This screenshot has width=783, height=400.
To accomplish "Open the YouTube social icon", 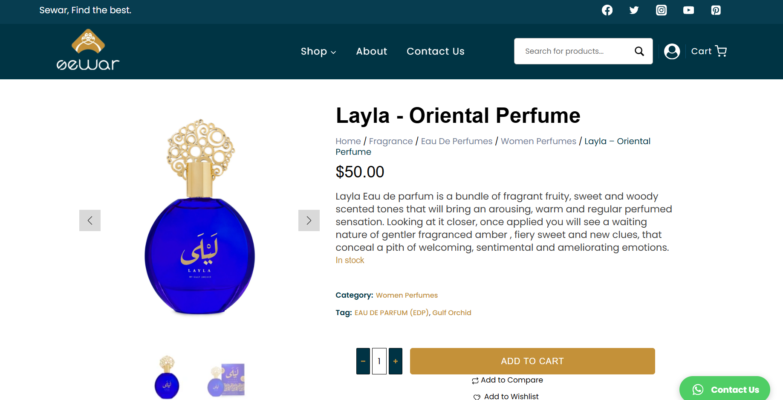I will point(688,10).
